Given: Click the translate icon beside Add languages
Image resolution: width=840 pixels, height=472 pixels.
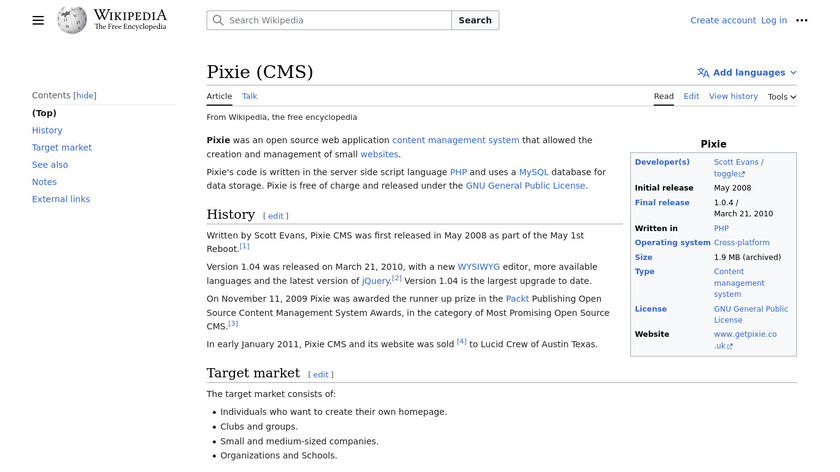Looking at the screenshot, I should click(703, 72).
